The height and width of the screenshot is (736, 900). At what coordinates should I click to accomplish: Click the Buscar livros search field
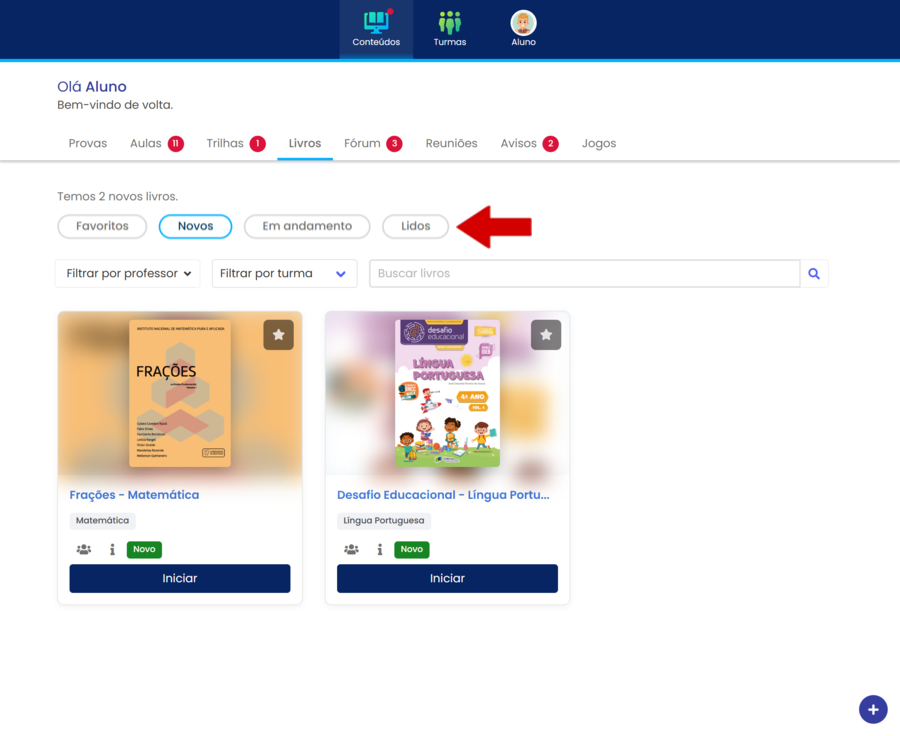(x=584, y=274)
